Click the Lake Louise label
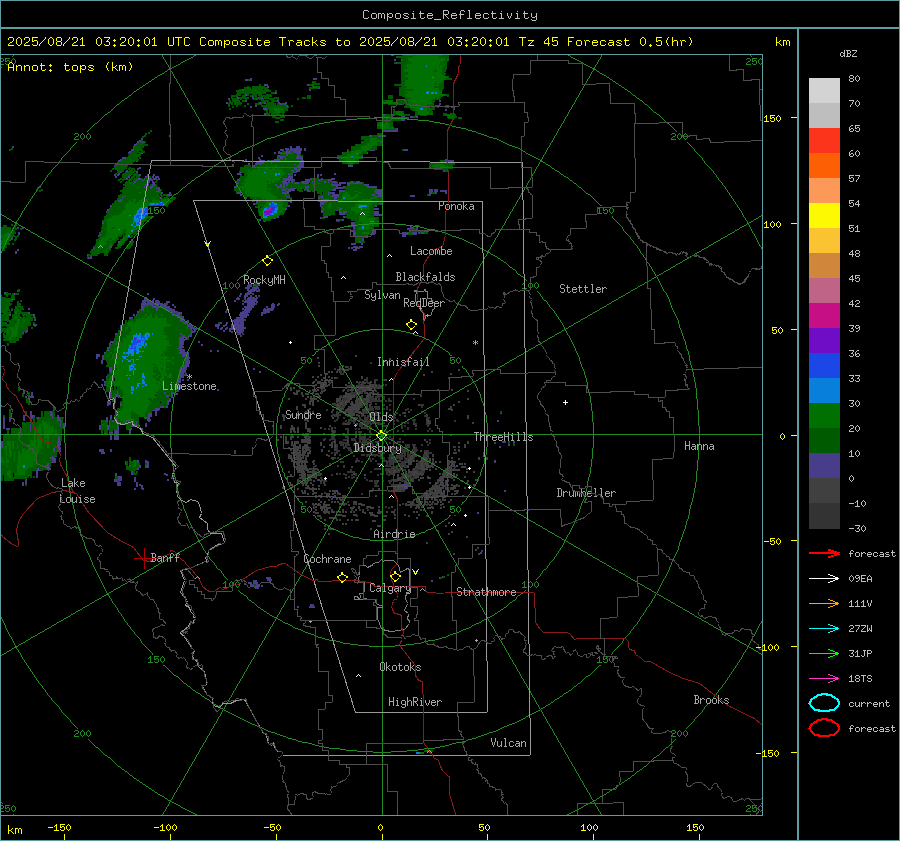The height and width of the screenshot is (841, 900). 77,491
